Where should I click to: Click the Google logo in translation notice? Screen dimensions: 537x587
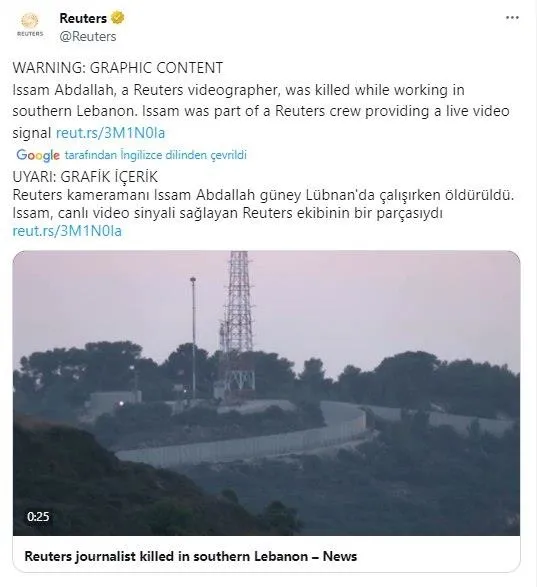[38, 155]
